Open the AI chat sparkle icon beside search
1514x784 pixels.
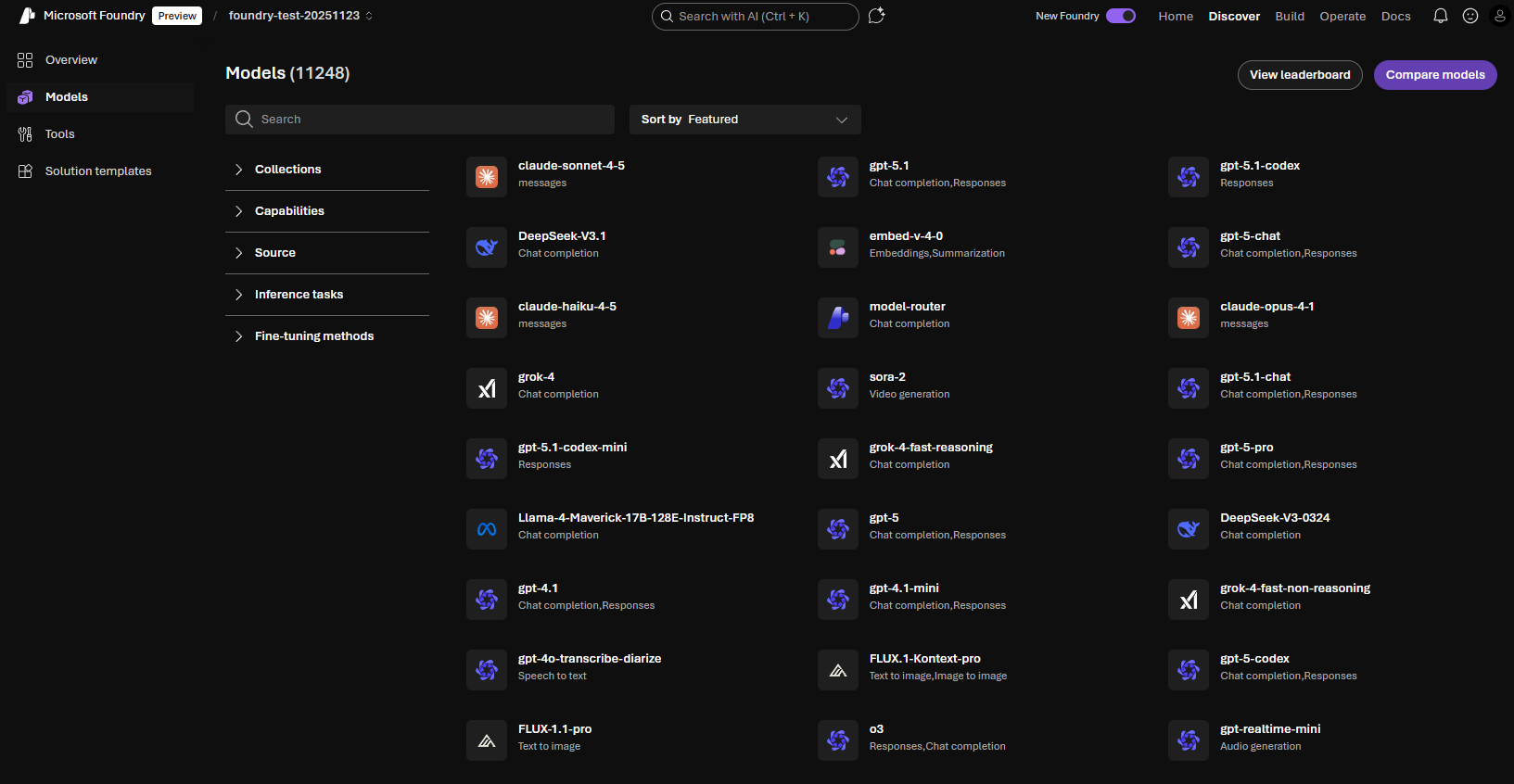point(876,16)
